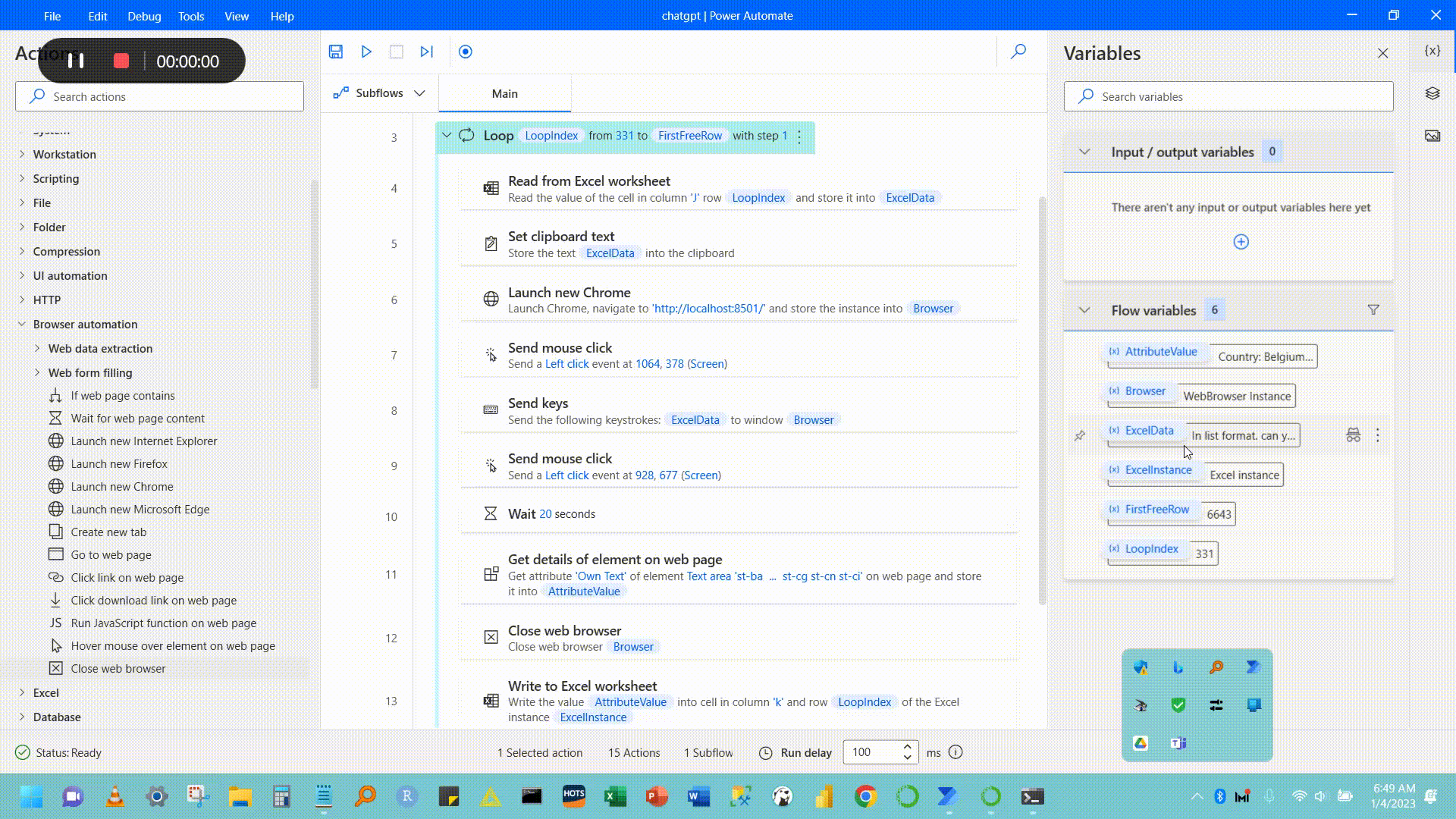Open the UI elements layers icon
Image resolution: width=1456 pixels, height=819 pixels.
click(1432, 93)
